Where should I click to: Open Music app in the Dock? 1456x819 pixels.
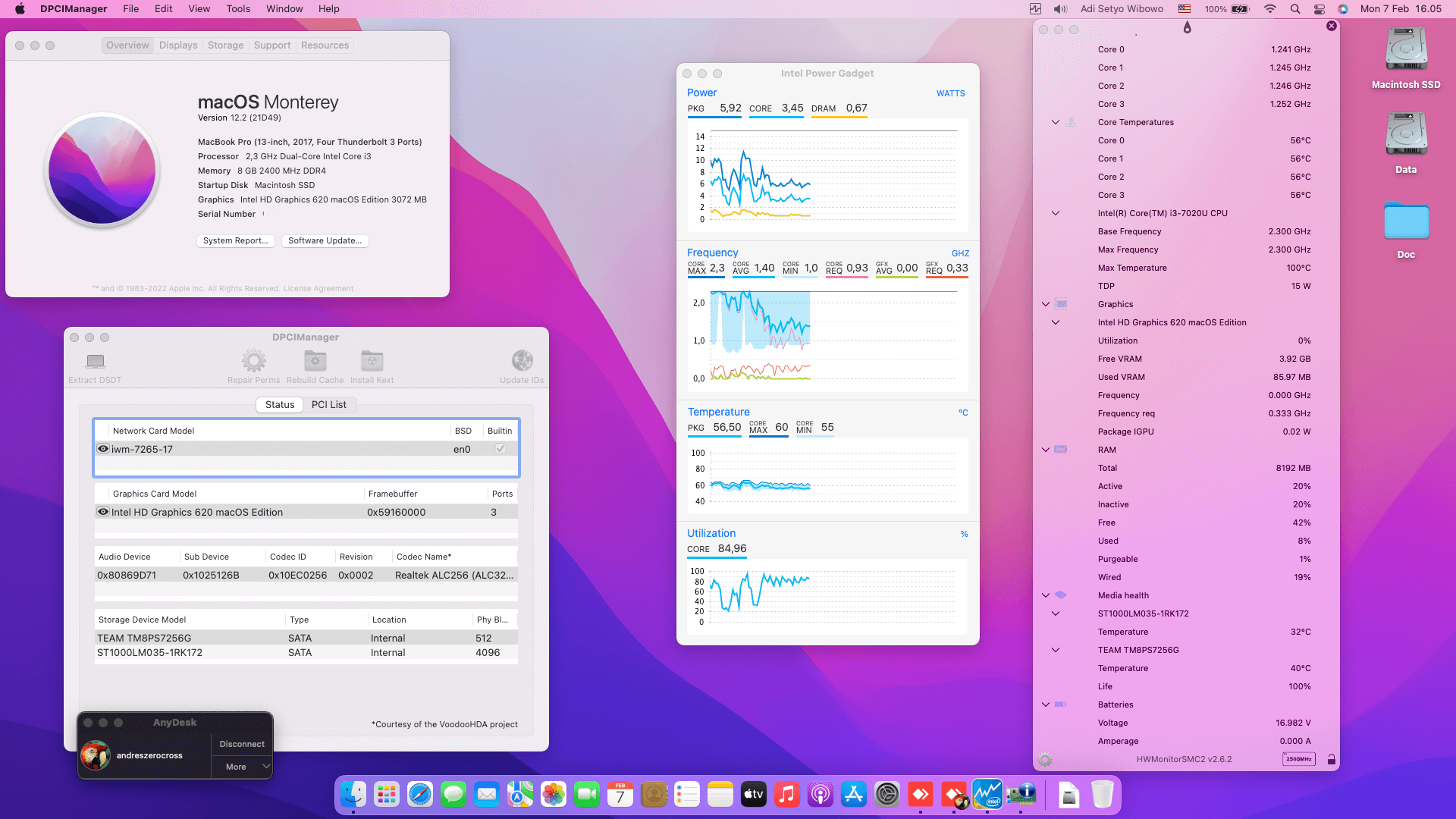[x=787, y=794]
